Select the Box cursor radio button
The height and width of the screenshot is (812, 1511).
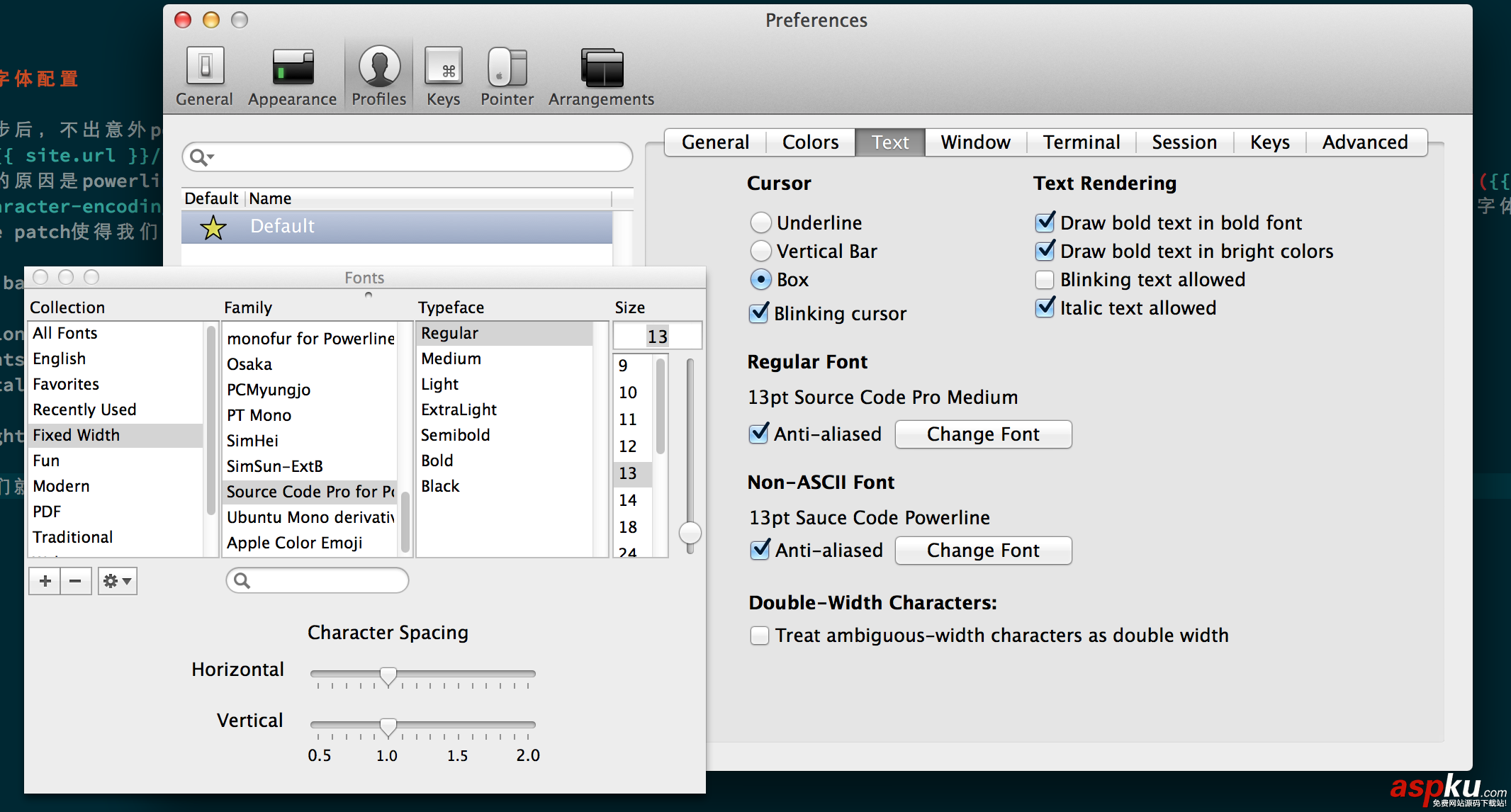(x=762, y=279)
